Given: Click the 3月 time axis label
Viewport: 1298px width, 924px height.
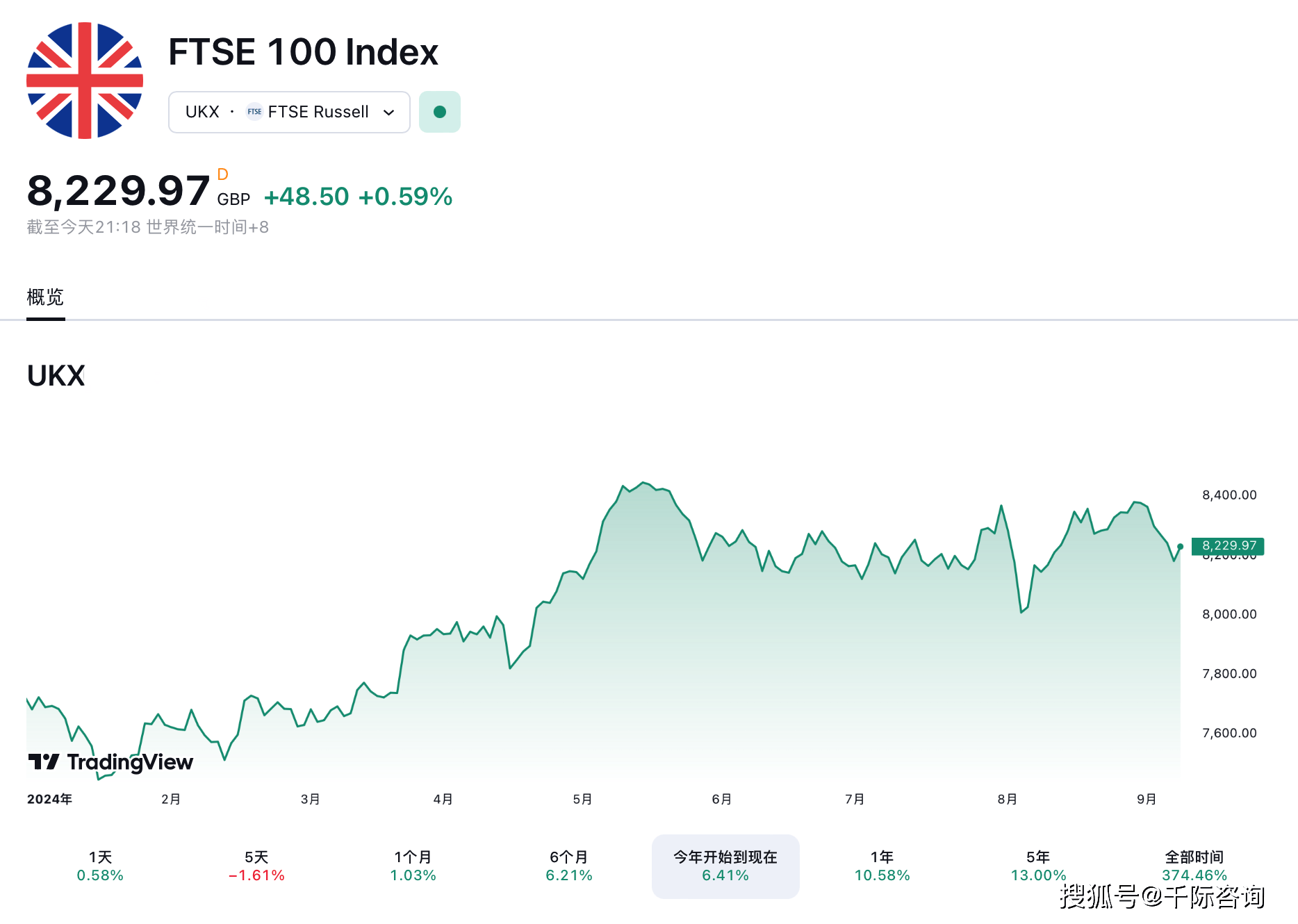Looking at the screenshot, I should pos(311,800).
